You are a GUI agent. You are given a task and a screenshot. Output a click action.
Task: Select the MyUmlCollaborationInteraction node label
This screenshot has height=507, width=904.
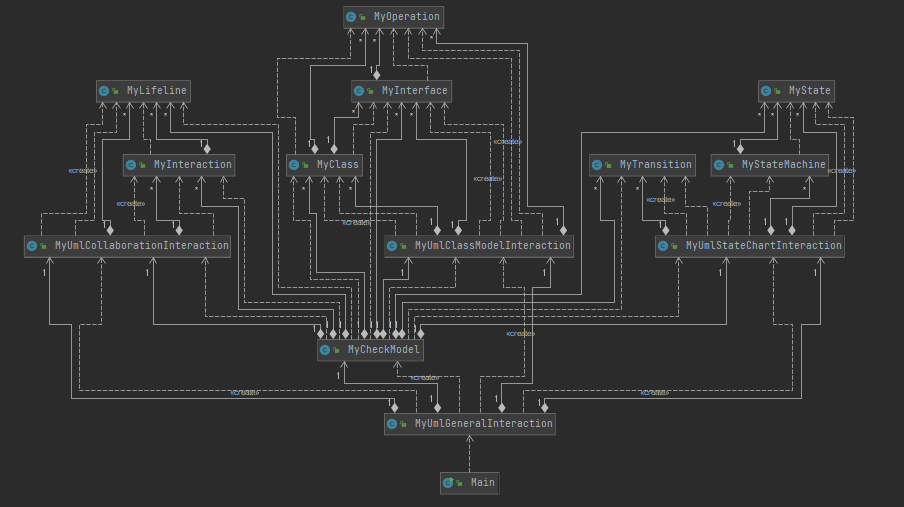pos(142,246)
